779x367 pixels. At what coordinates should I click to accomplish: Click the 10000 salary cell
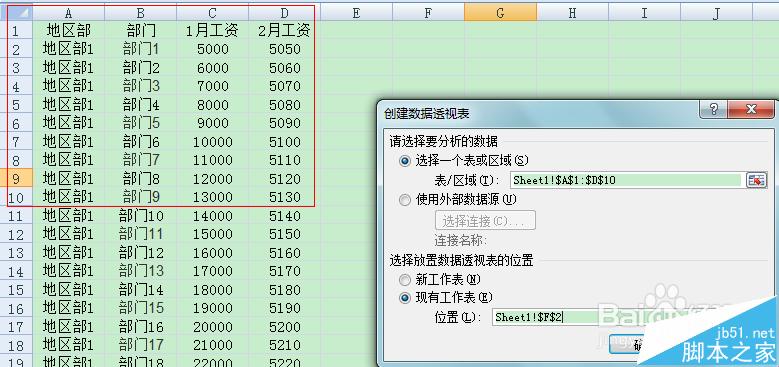tap(213, 142)
